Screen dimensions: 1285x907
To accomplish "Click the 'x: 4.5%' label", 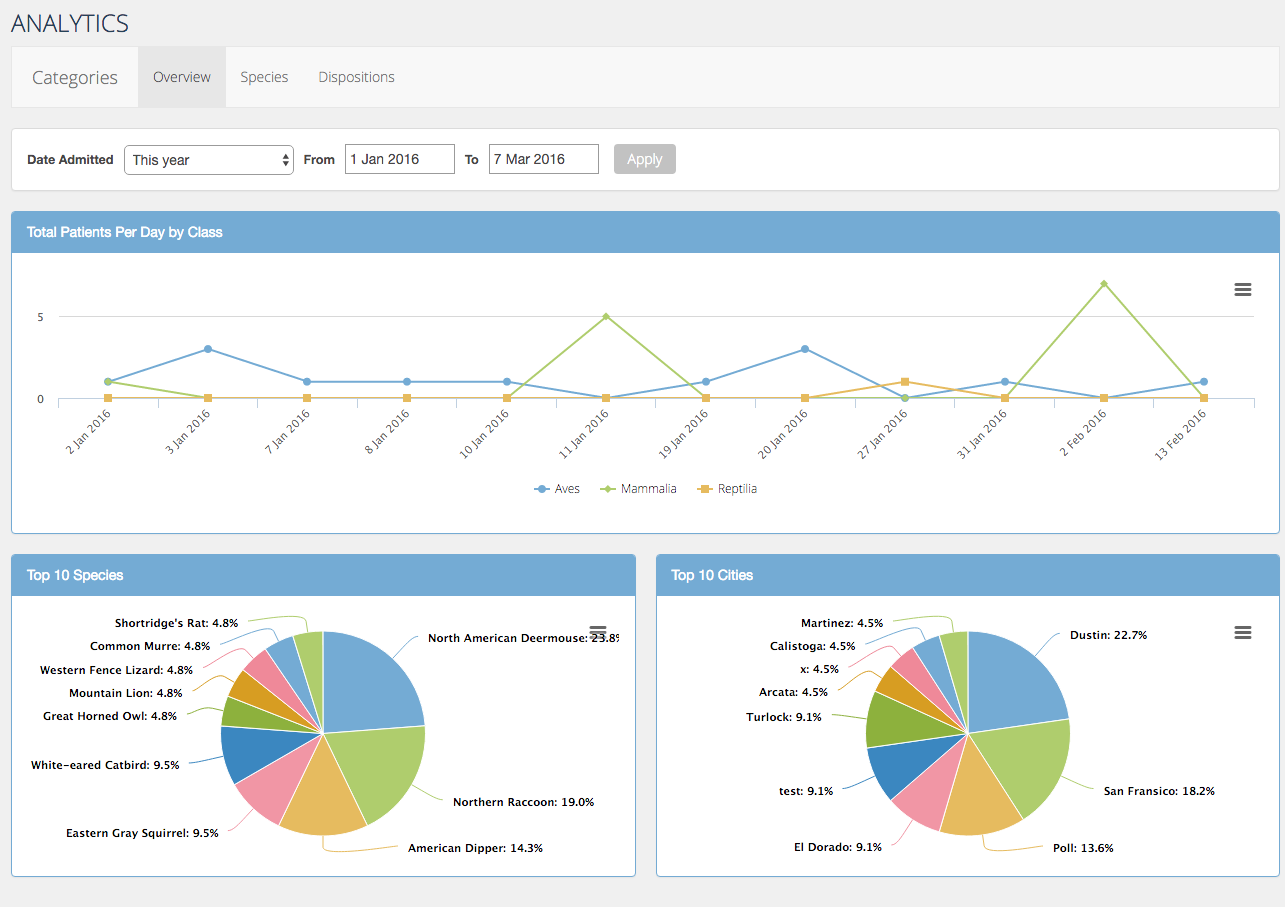I will tap(819, 669).
